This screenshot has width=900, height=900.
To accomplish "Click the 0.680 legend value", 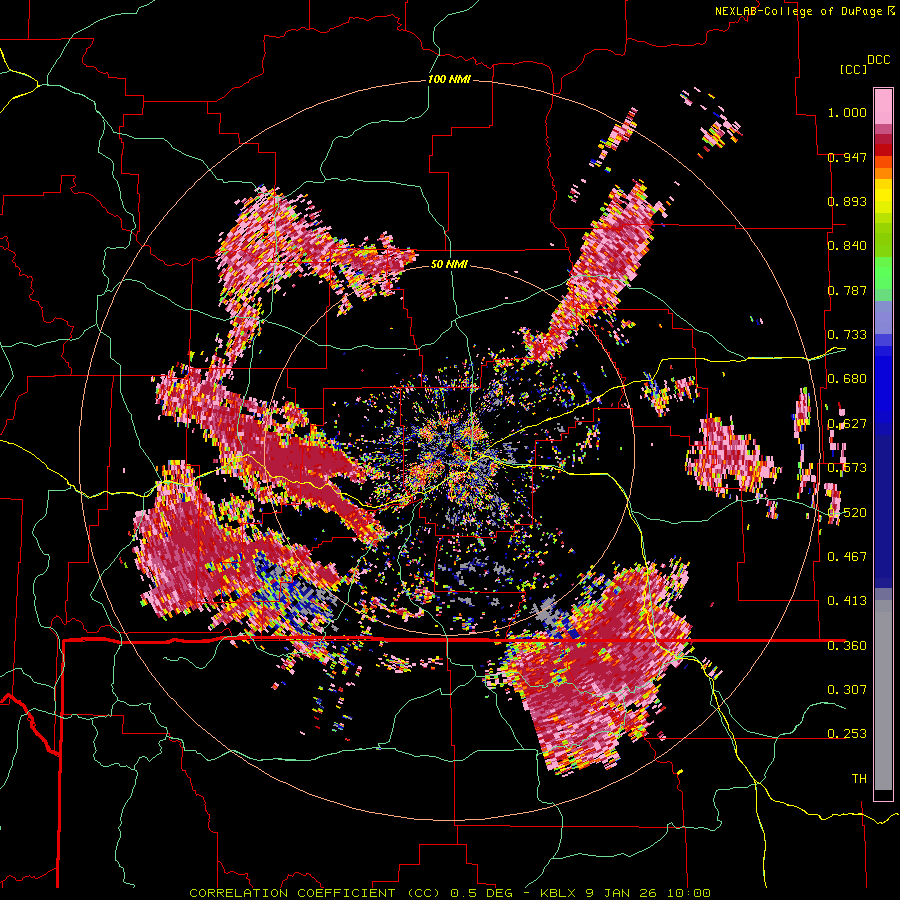I will tap(847, 378).
